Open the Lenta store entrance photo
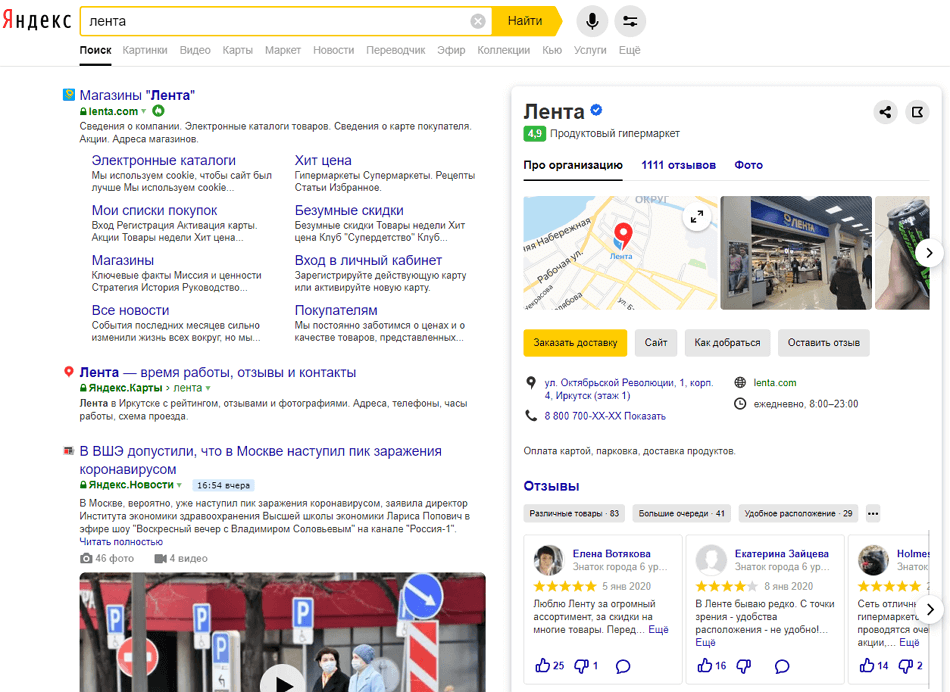The height and width of the screenshot is (692, 950). click(x=796, y=252)
